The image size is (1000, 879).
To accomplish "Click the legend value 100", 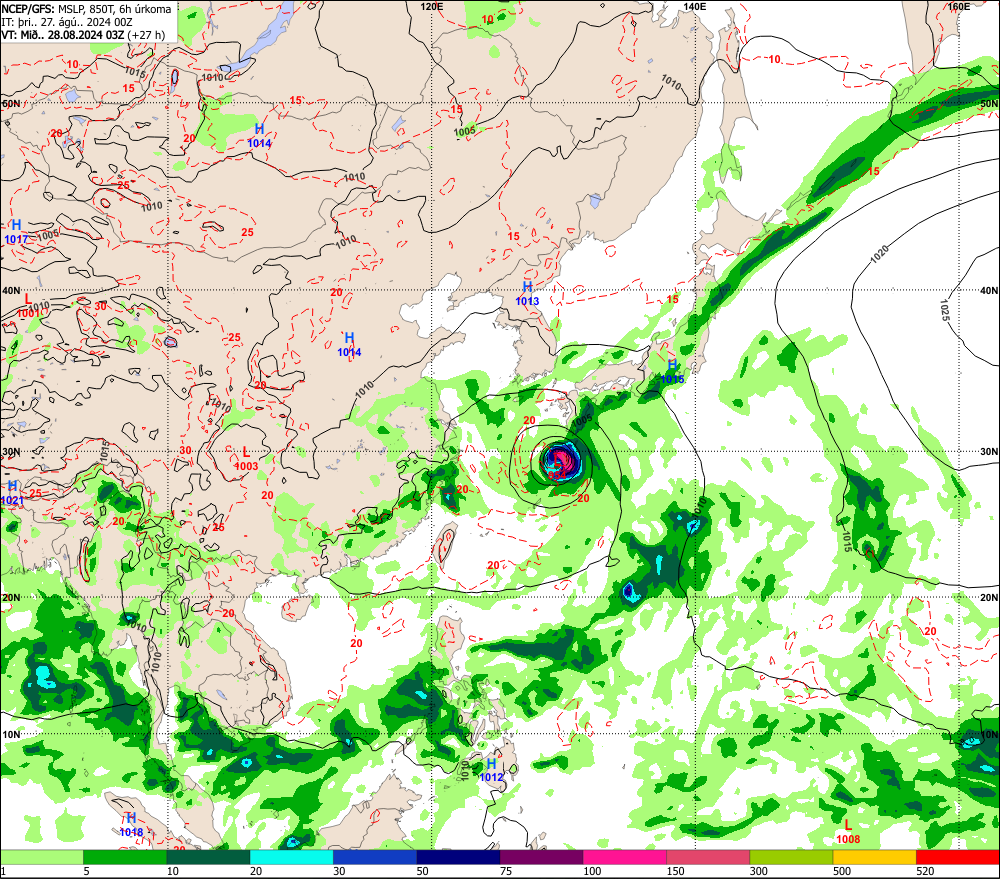I will point(592,871).
